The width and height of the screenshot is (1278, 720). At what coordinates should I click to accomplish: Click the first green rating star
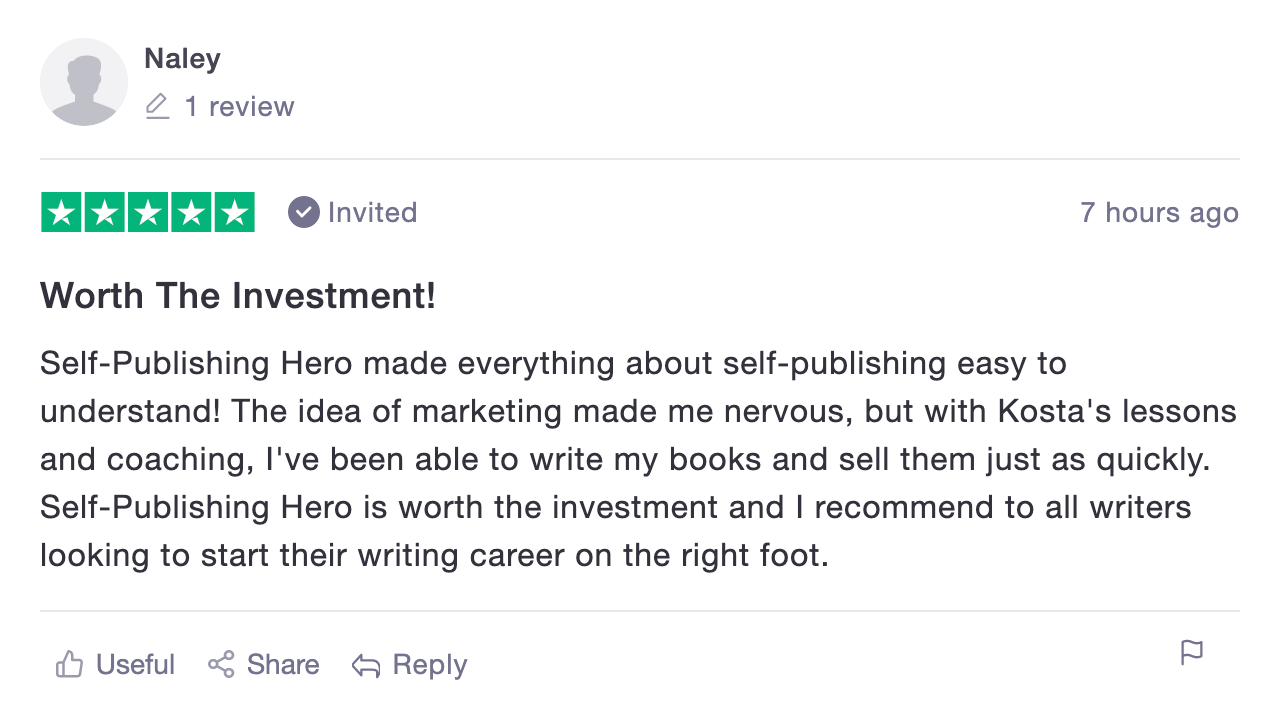point(62,212)
